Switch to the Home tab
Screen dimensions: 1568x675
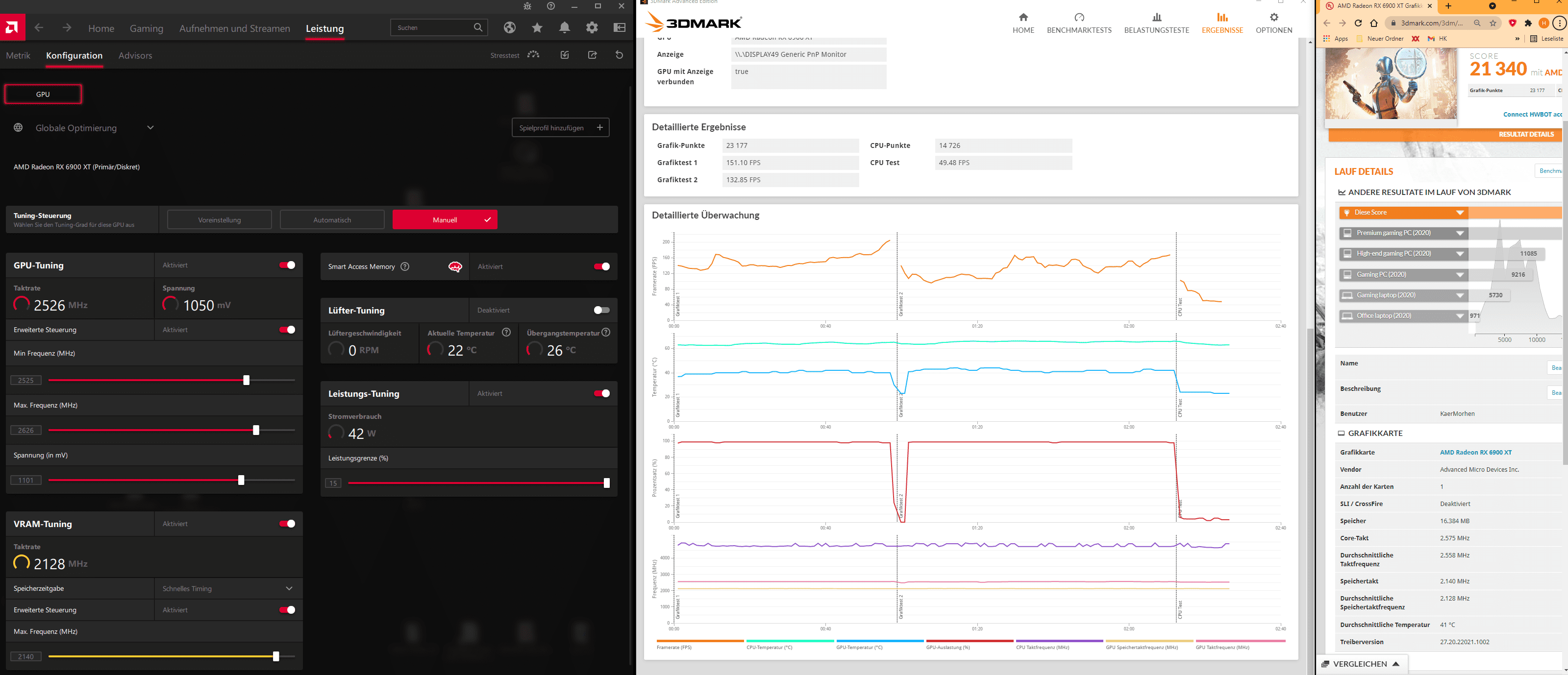tap(101, 28)
